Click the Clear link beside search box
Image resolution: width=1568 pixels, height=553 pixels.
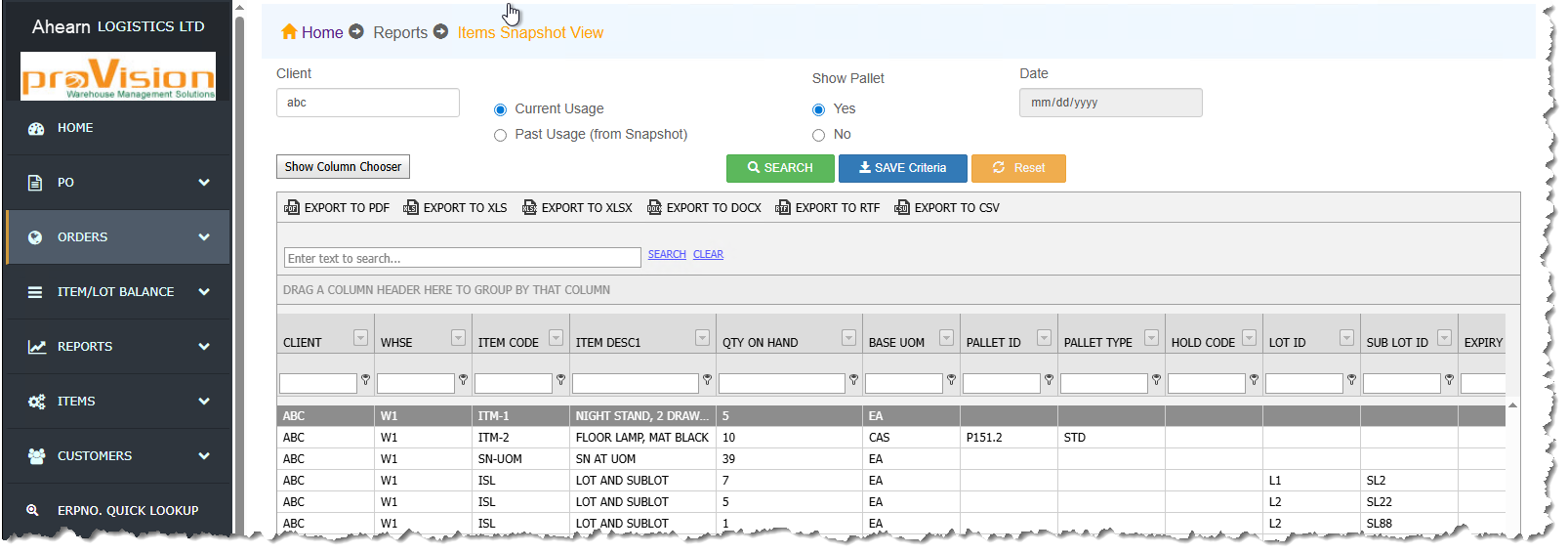point(708,255)
